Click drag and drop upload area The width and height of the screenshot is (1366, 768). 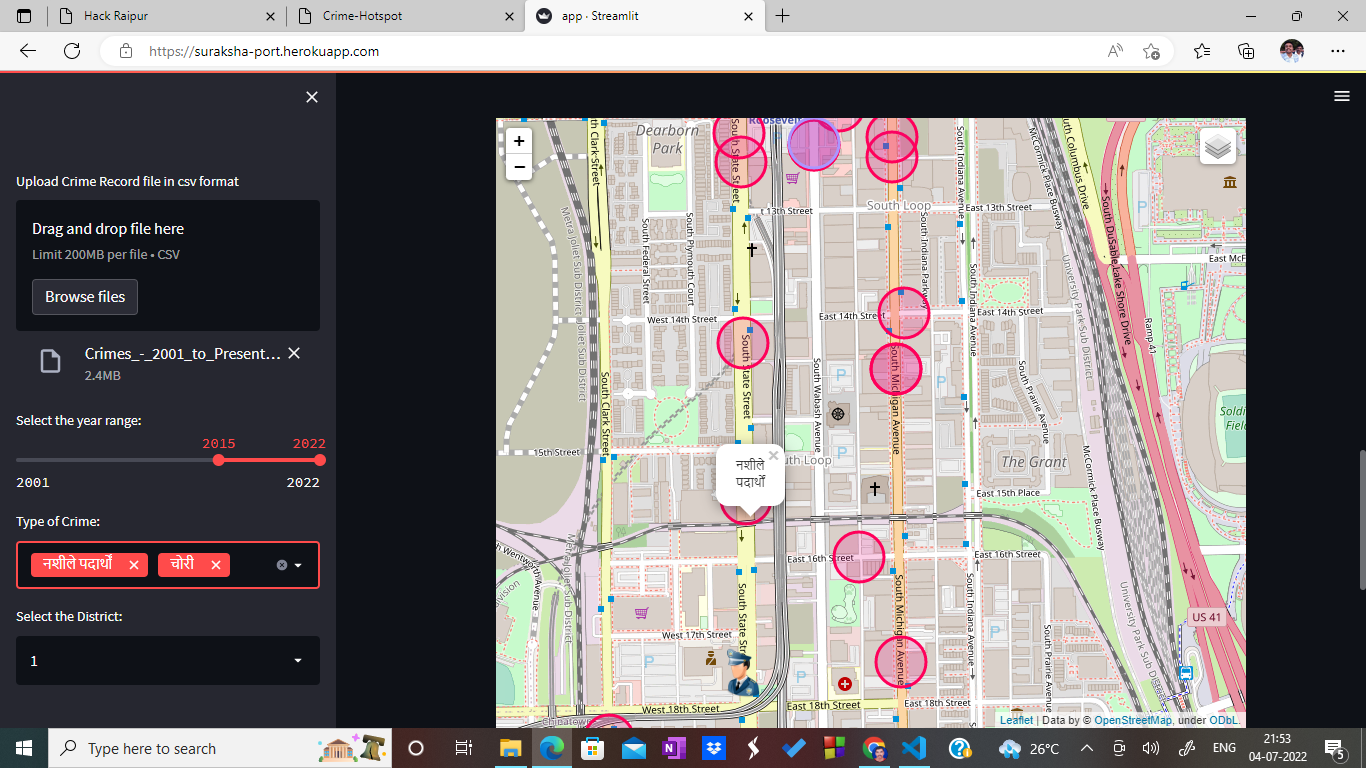[x=168, y=265]
